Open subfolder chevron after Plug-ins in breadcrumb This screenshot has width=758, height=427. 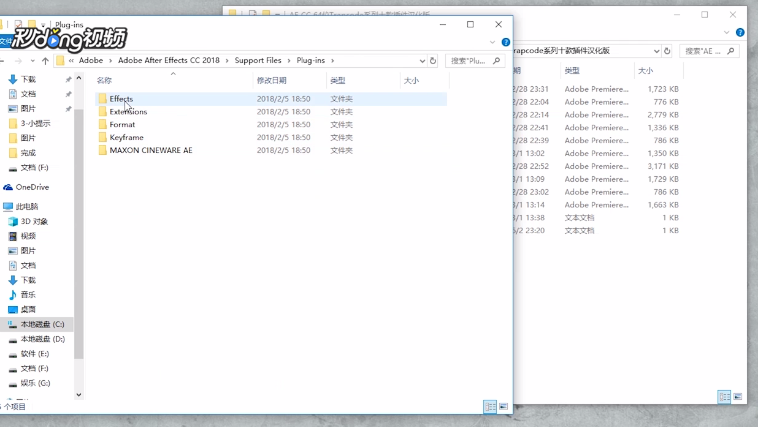[333, 60]
